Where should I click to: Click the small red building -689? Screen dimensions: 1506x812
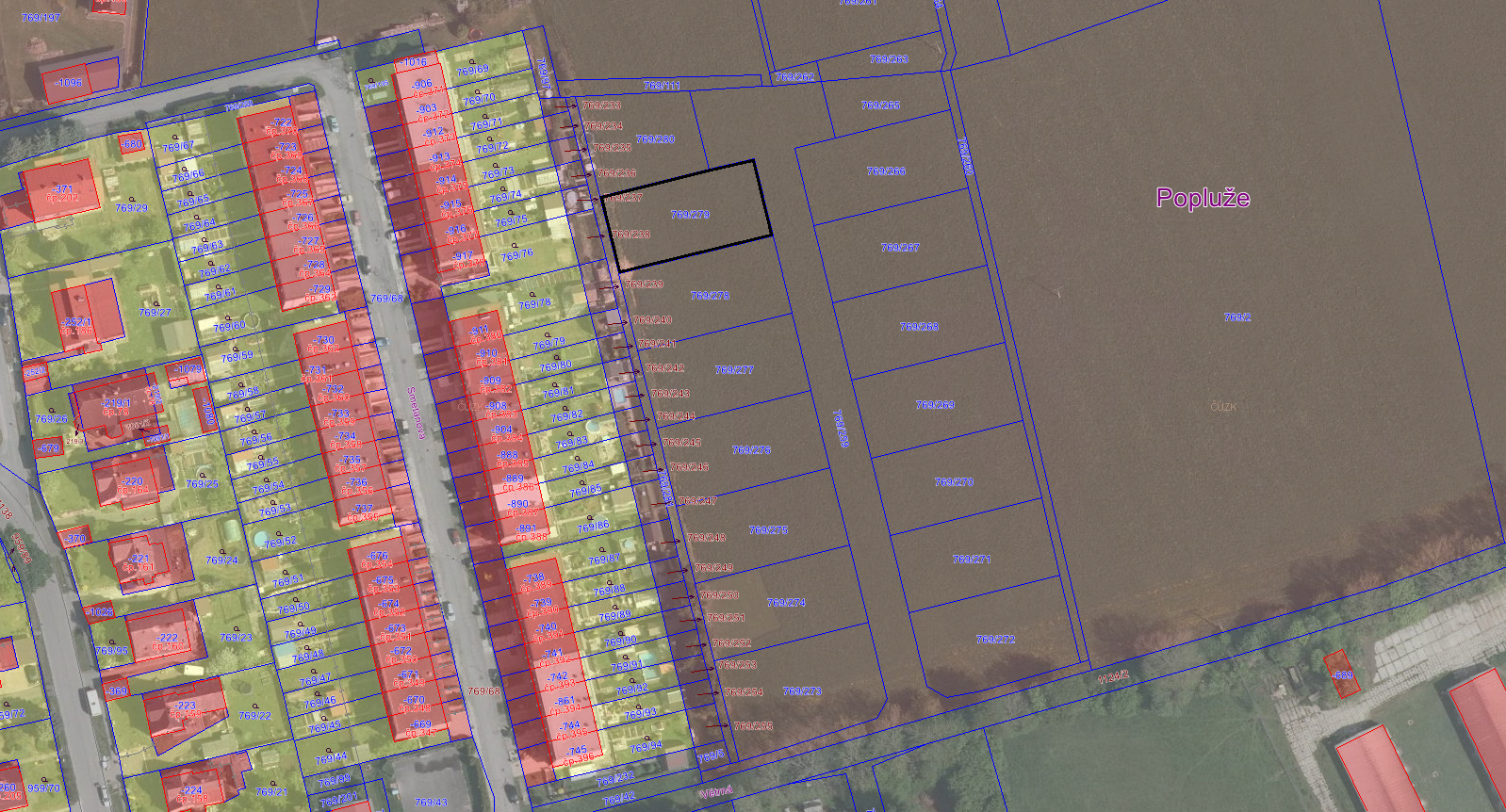[1342, 675]
